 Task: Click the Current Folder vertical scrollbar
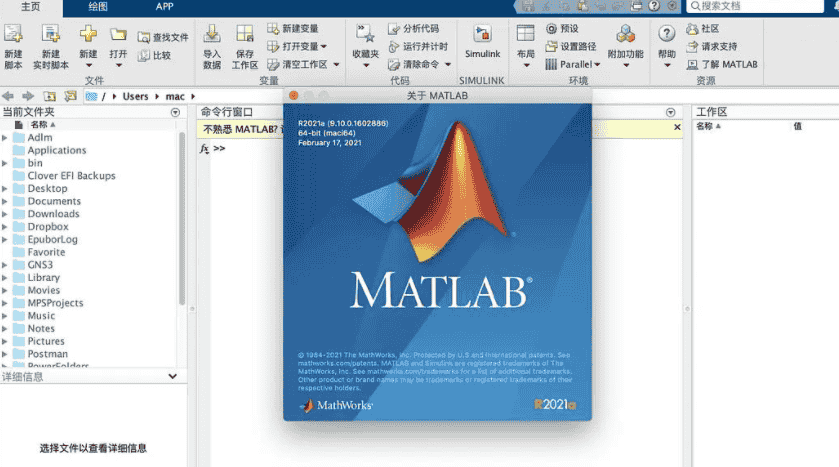[182, 219]
